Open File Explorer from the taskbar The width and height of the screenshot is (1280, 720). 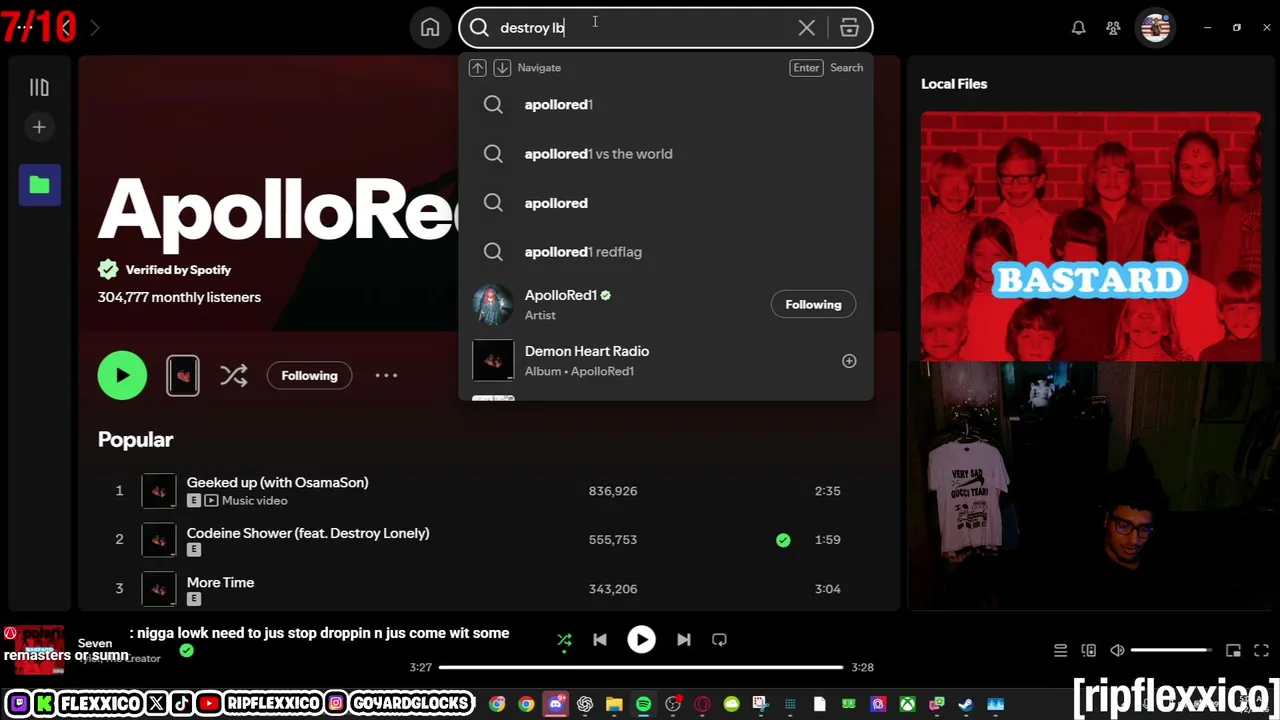pyautogui.click(x=614, y=704)
